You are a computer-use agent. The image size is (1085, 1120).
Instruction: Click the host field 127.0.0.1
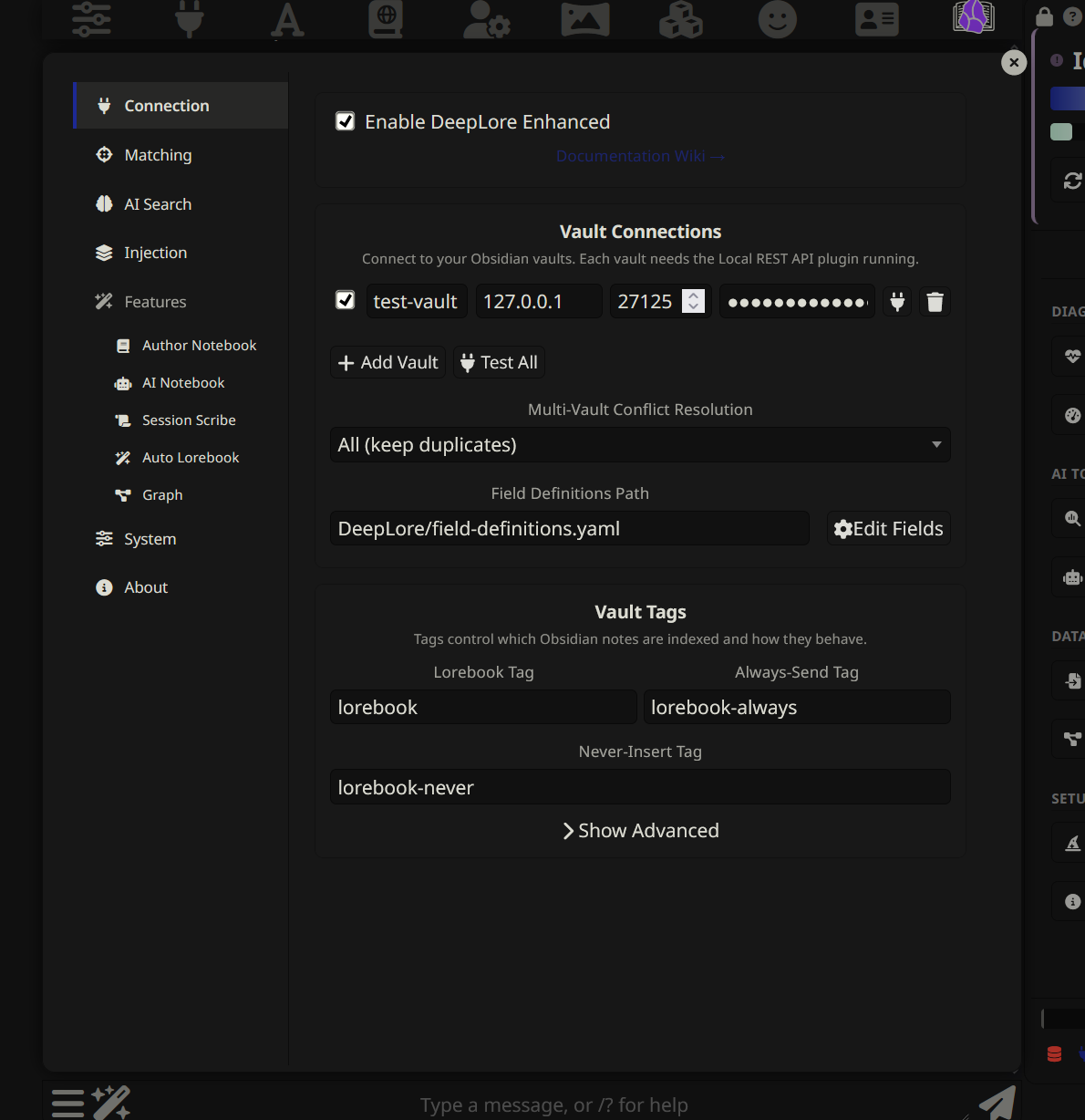[x=539, y=302]
